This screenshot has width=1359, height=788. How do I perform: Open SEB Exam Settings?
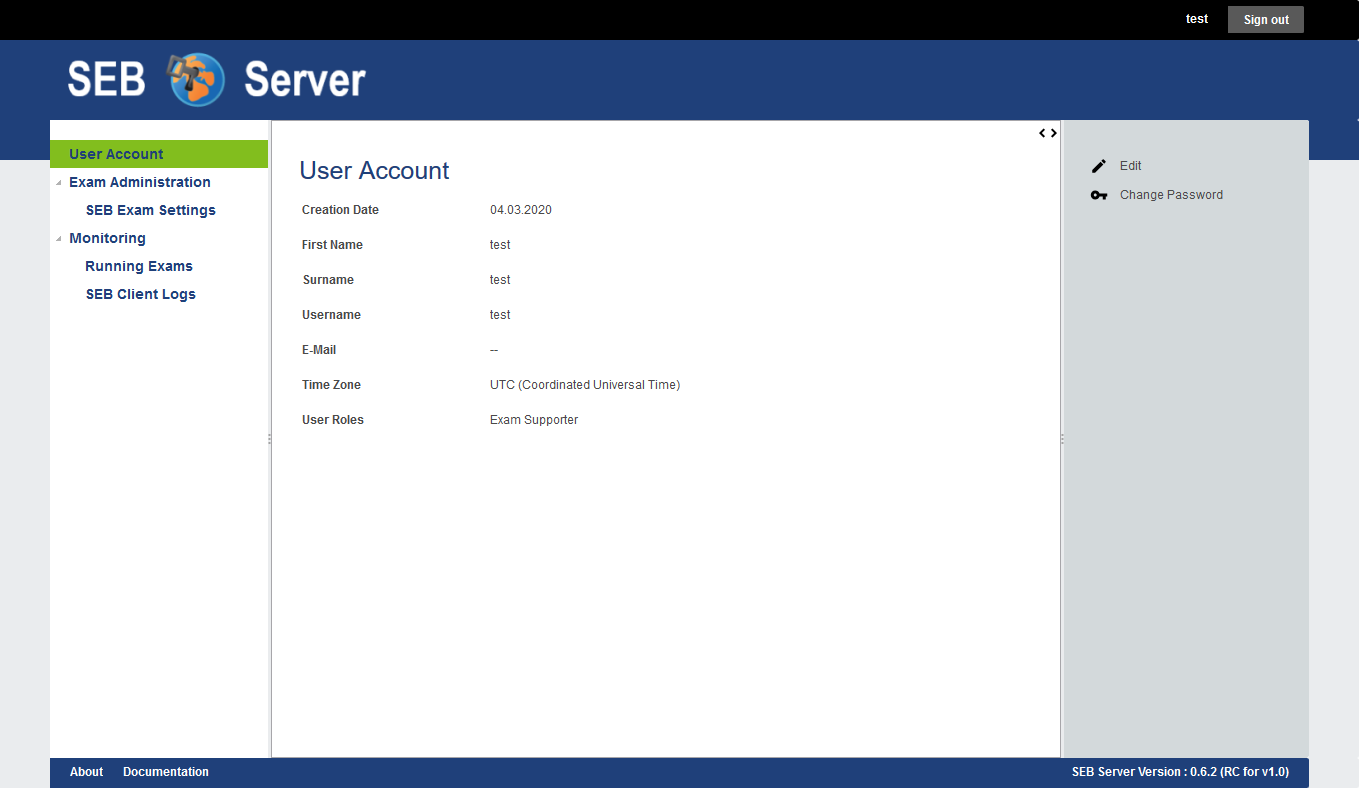pyautogui.click(x=150, y=210)
